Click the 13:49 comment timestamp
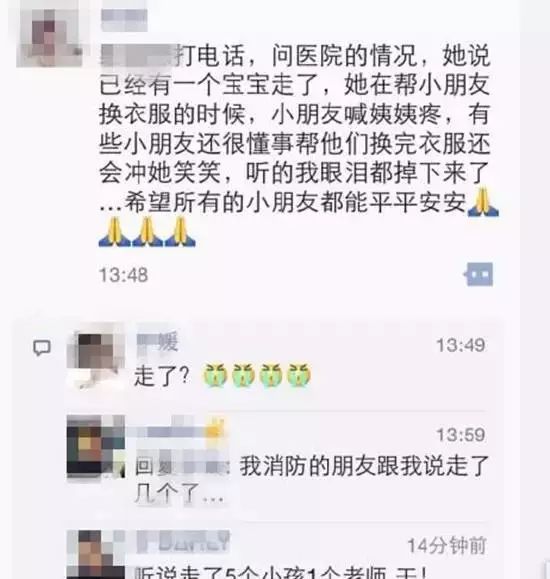The height and width of the screenshot is (579, 550). pos(461,346)
